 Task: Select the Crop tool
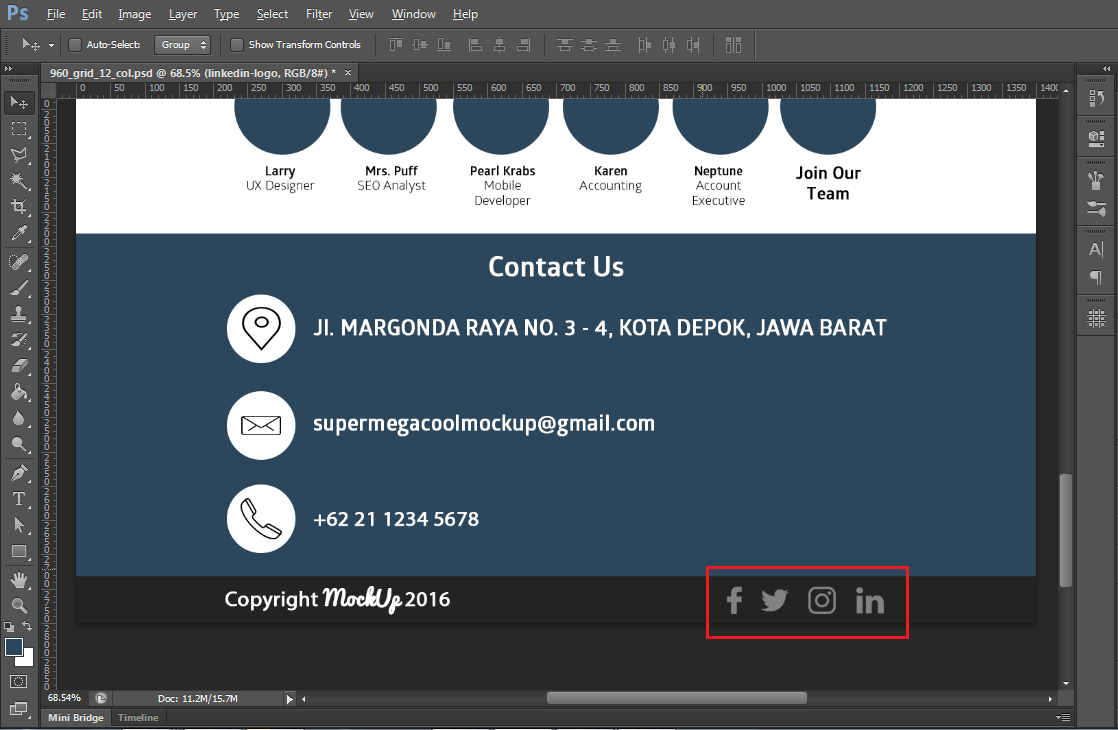(x=20, y=206)
